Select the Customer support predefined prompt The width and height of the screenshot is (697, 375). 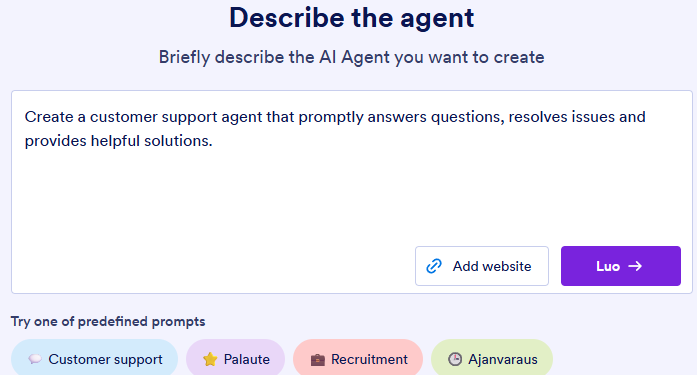pyautogui.click(x=94, y=359)
